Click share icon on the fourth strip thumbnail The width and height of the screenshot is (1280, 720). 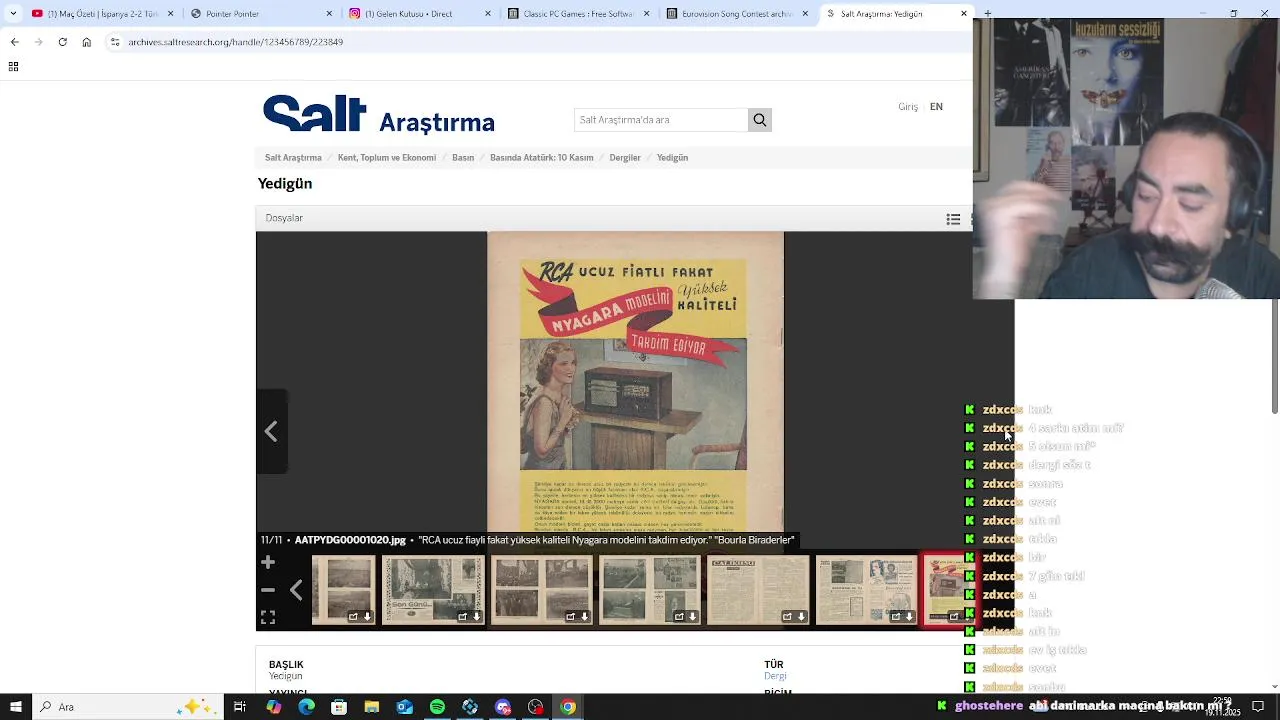[x=679, y=617]
